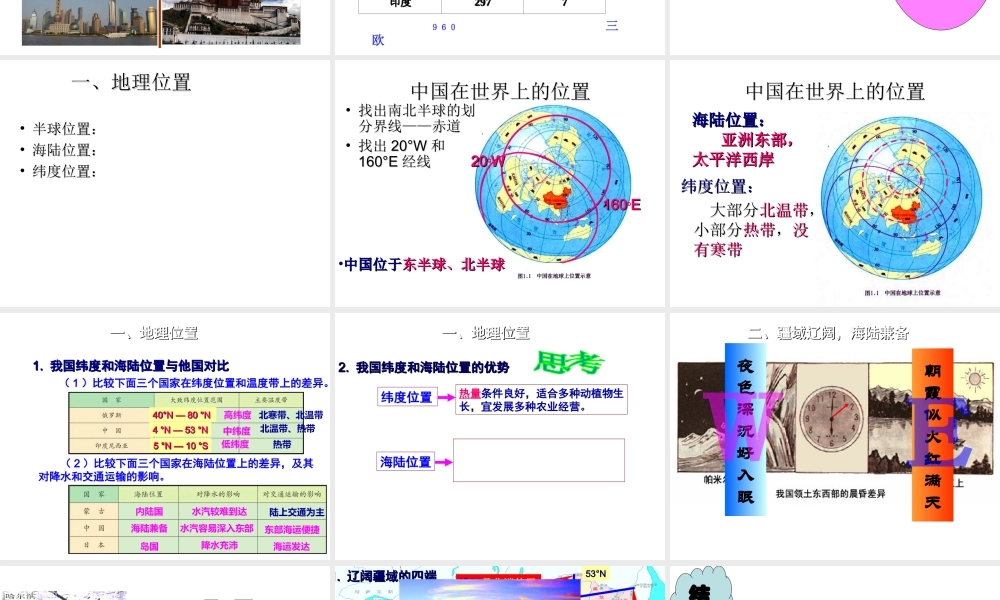Click table cell 5°N — 10°S

(x=180, y=445)
